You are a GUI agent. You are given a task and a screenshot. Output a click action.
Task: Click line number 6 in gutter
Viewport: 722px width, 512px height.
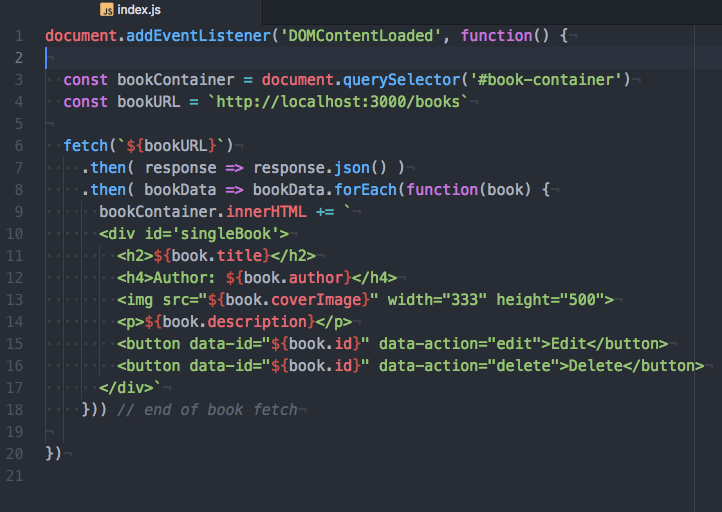tap(19, 146)
